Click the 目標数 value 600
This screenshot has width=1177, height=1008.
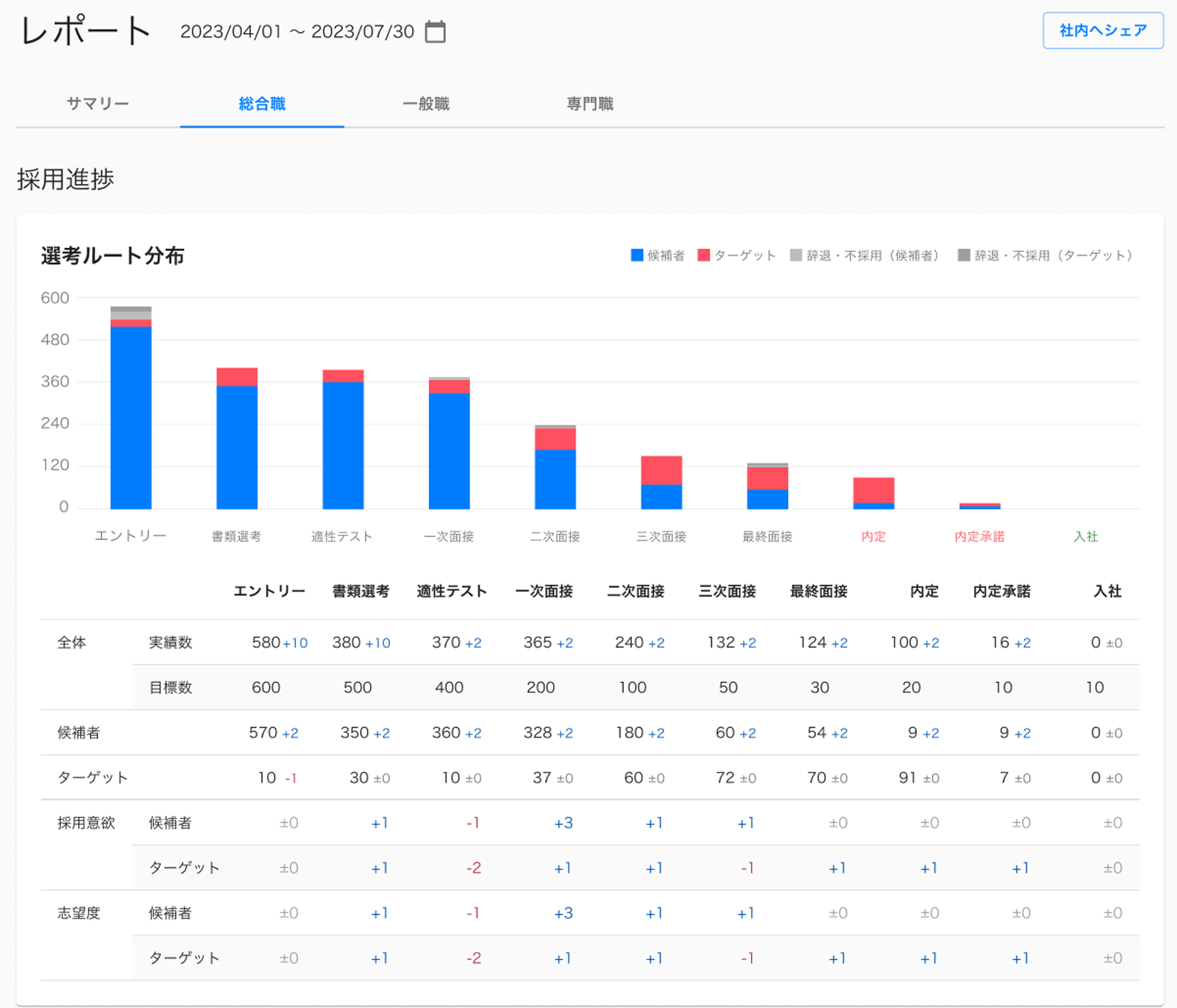(x=266, y=687)
